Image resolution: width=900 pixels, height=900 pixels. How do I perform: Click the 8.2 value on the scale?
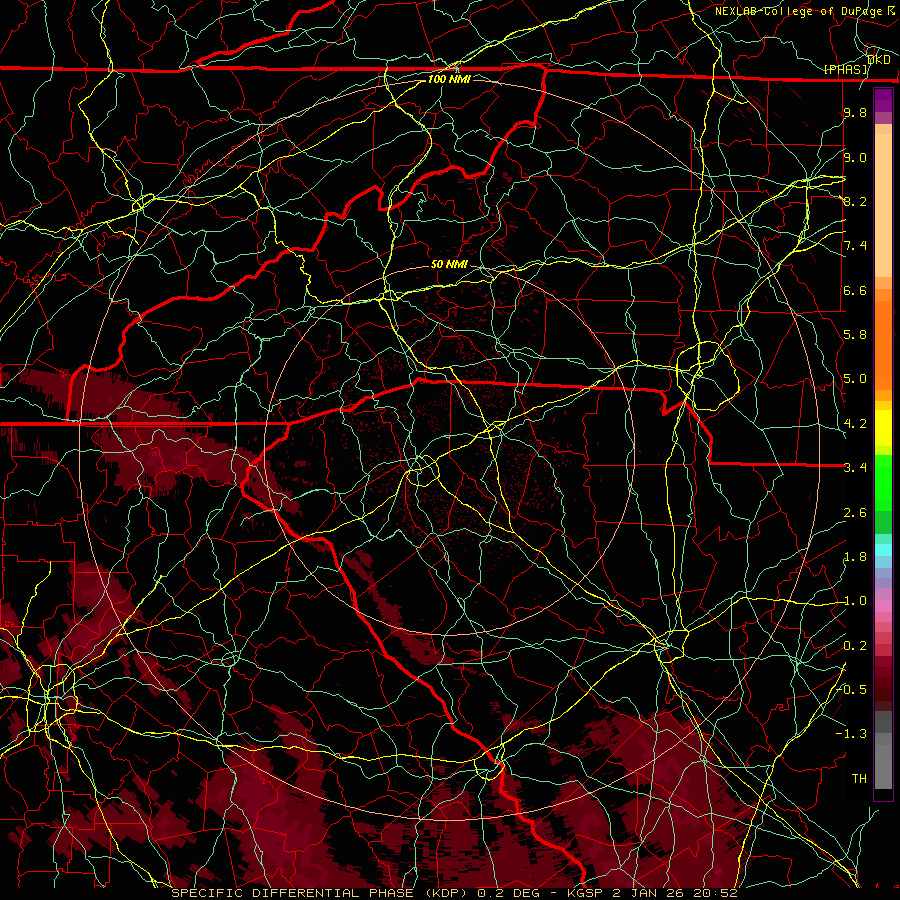coord(855,201)
